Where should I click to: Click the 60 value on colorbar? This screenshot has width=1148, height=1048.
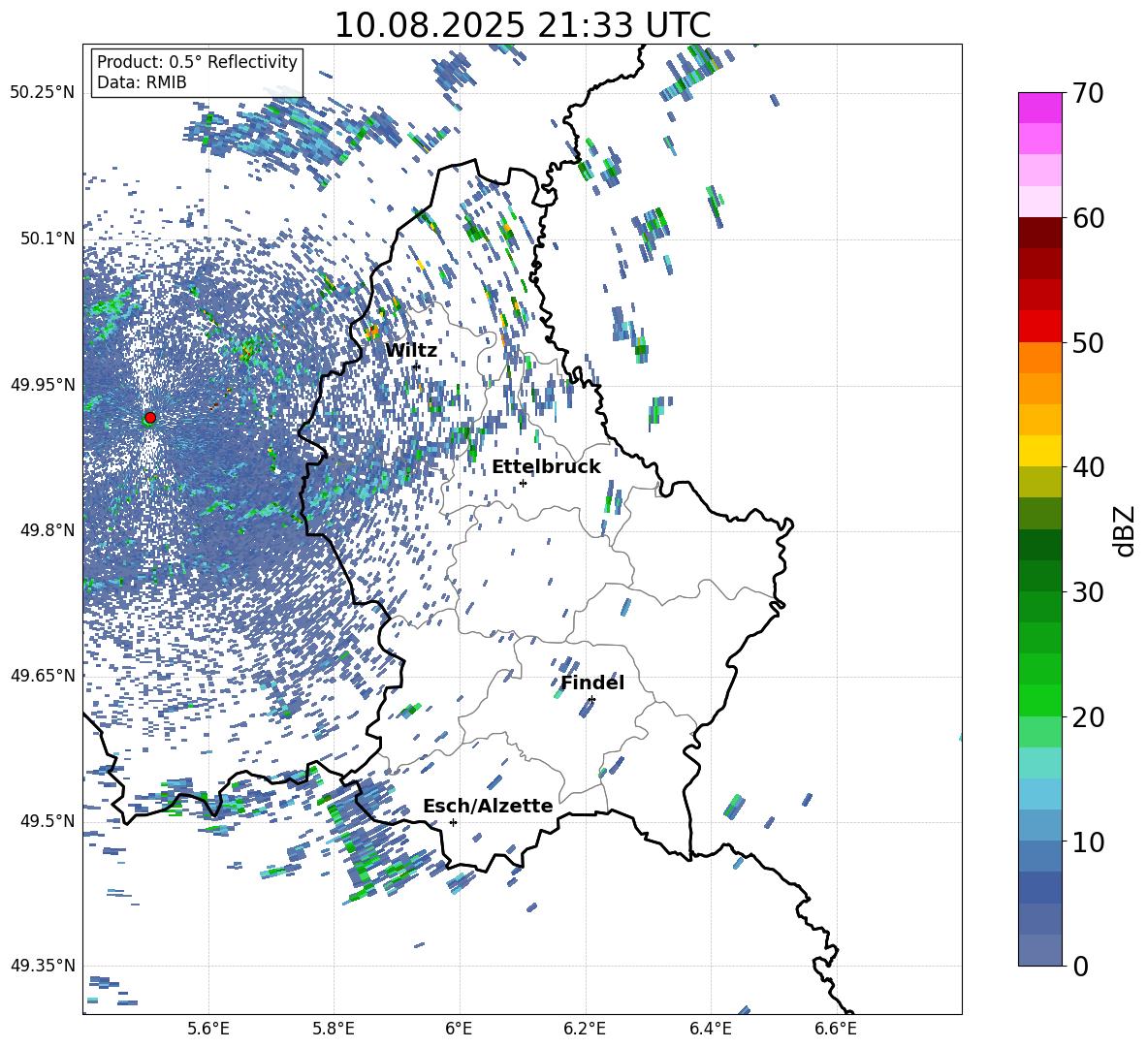click(x=1087, y=218)
